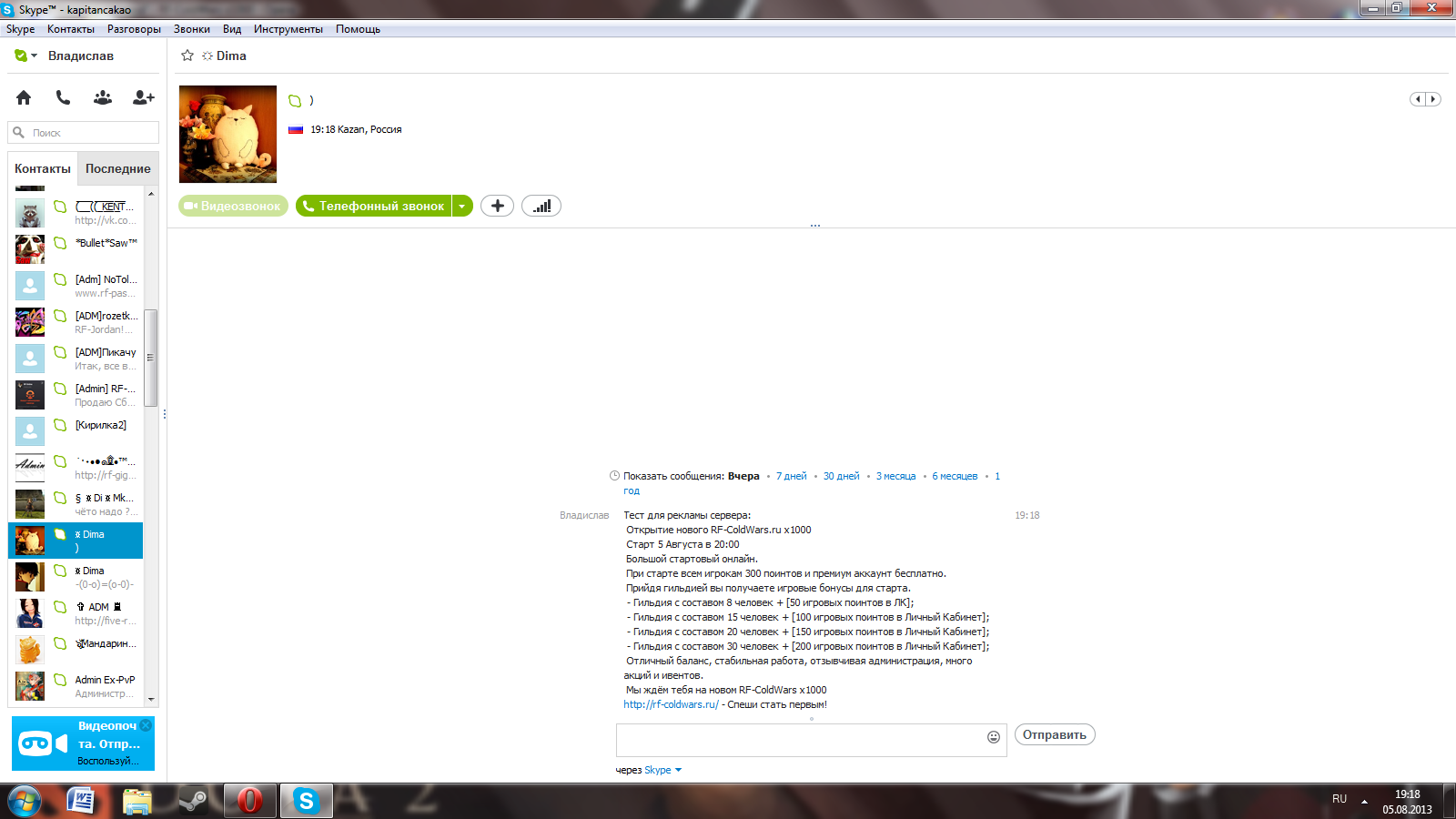
Task: Focus the Поиск contact search field
Action: 84,133
